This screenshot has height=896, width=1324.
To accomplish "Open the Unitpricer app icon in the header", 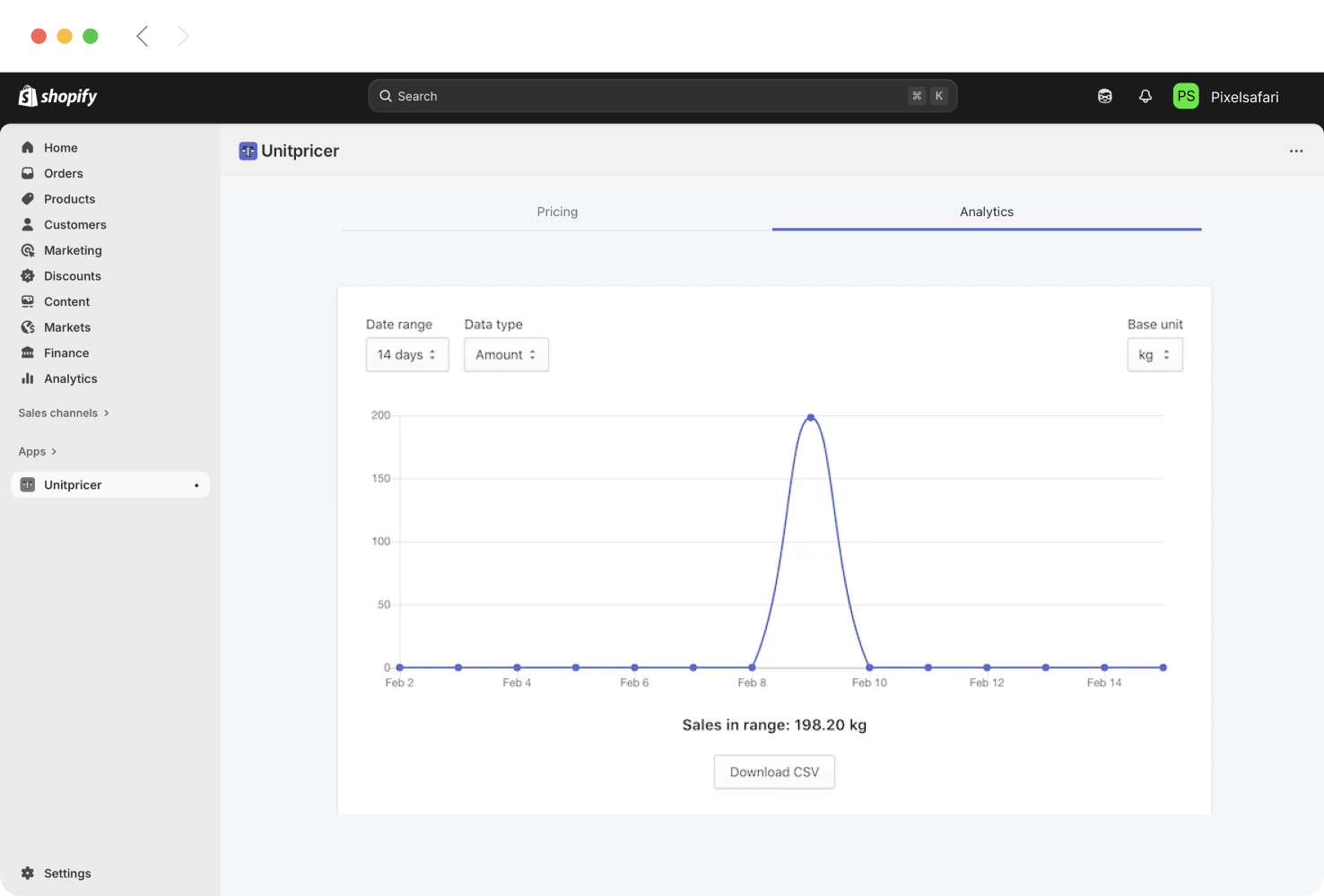I will (x=248, y=151).
